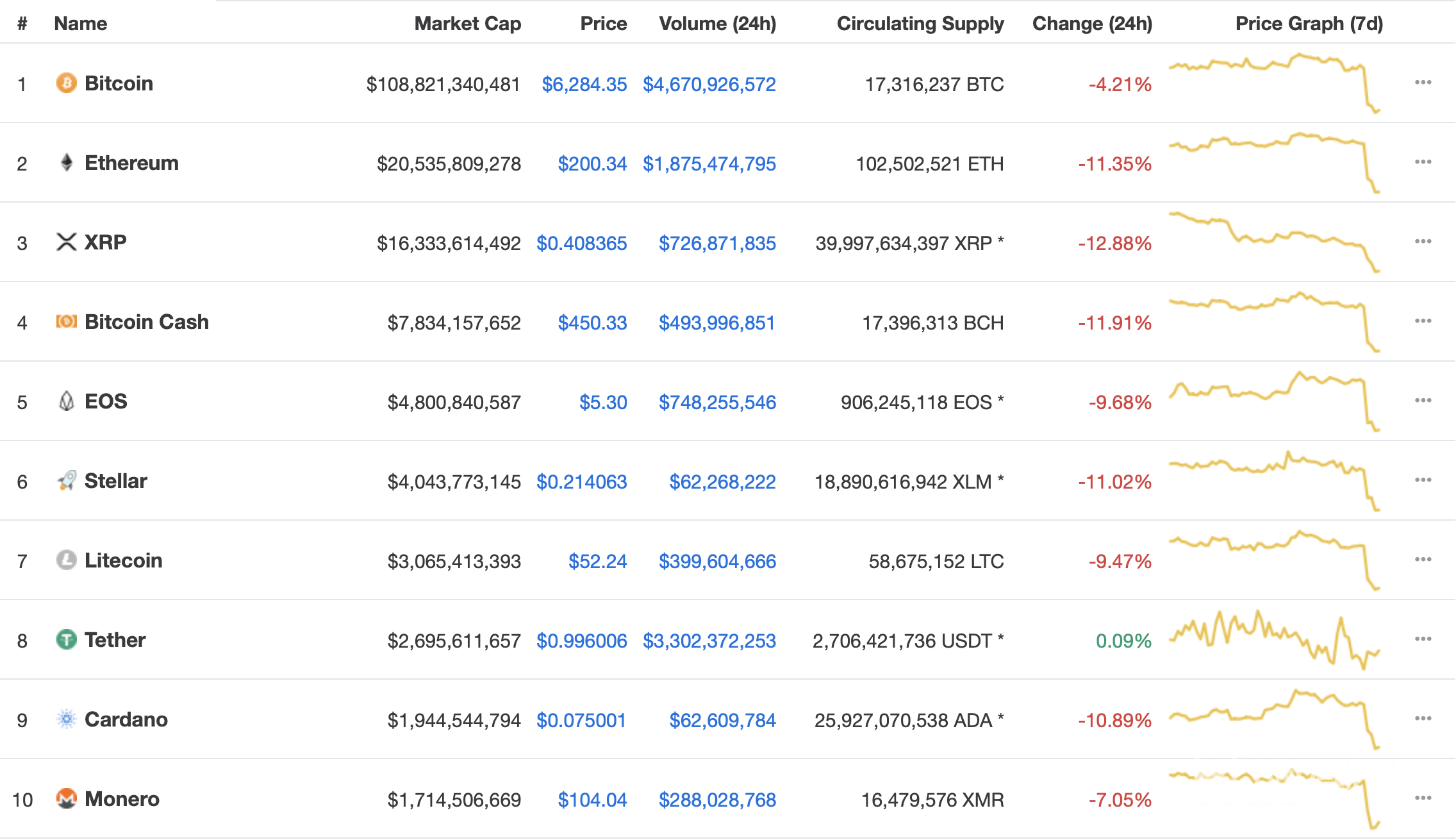This screenshot has height=840, width=1456.
Task: Open the more options menu for Ethereum
Action: (x=1423, y=162)
